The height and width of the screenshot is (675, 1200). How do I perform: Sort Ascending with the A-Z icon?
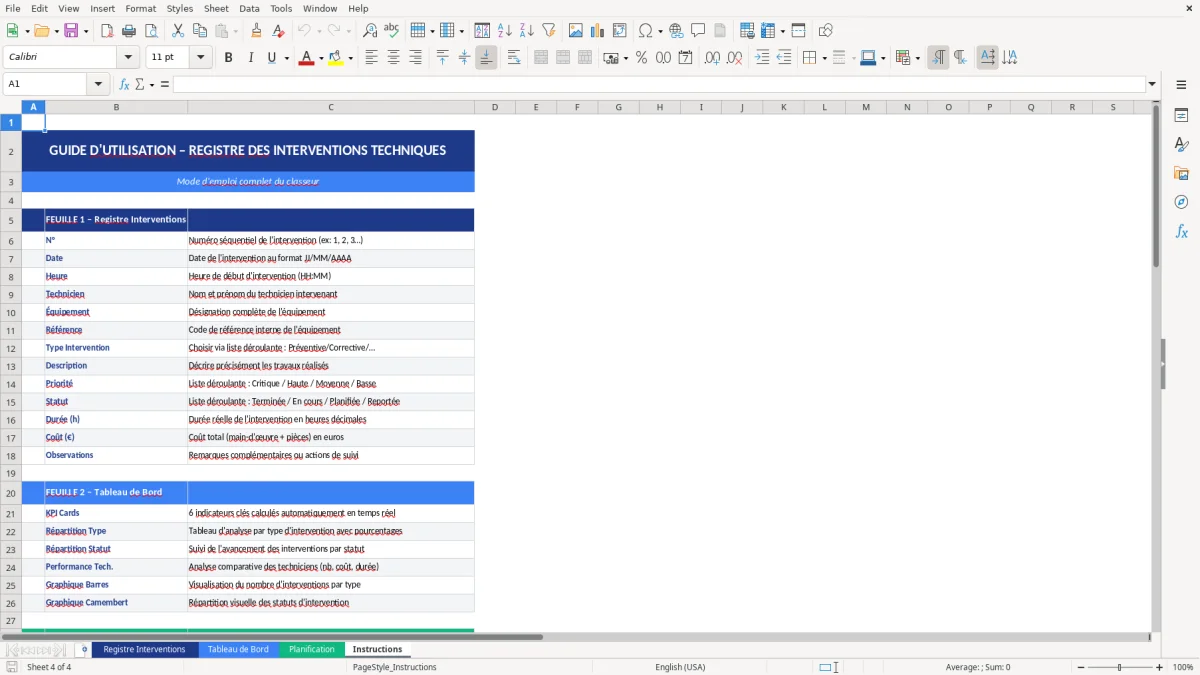pyautogui.click(x=504, y=31)
